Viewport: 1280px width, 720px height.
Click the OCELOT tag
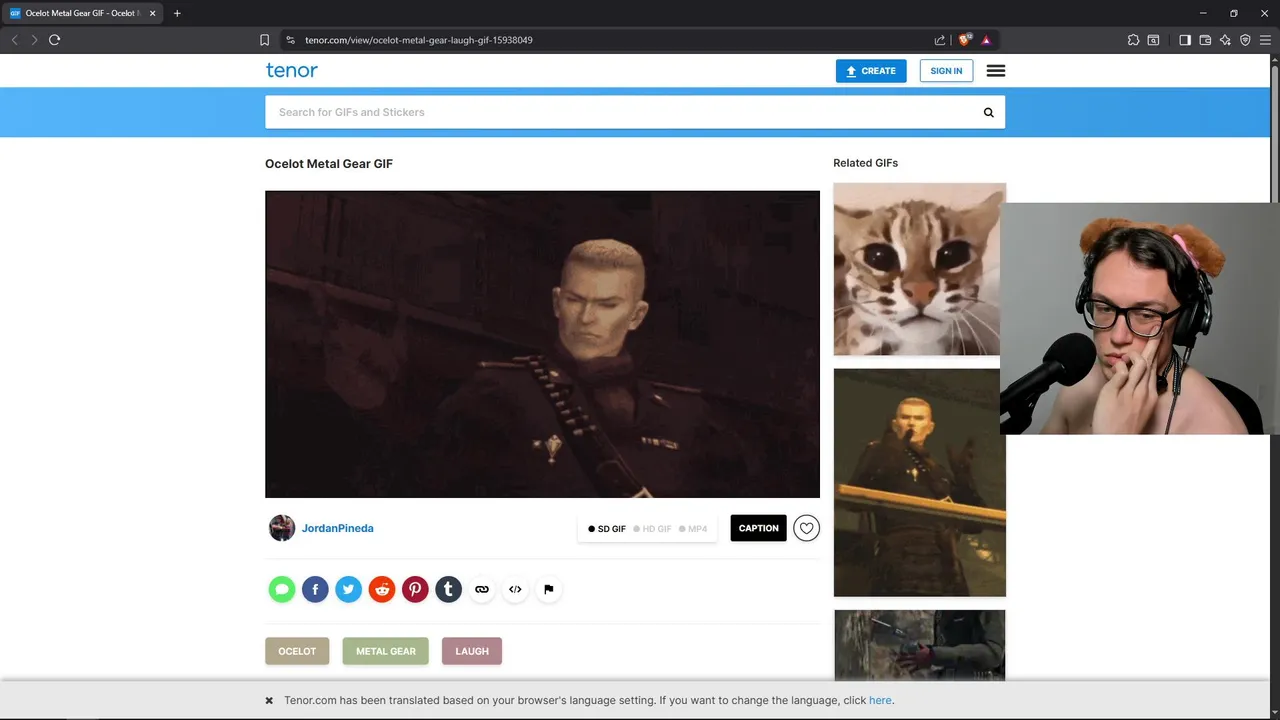pos(297,651)
